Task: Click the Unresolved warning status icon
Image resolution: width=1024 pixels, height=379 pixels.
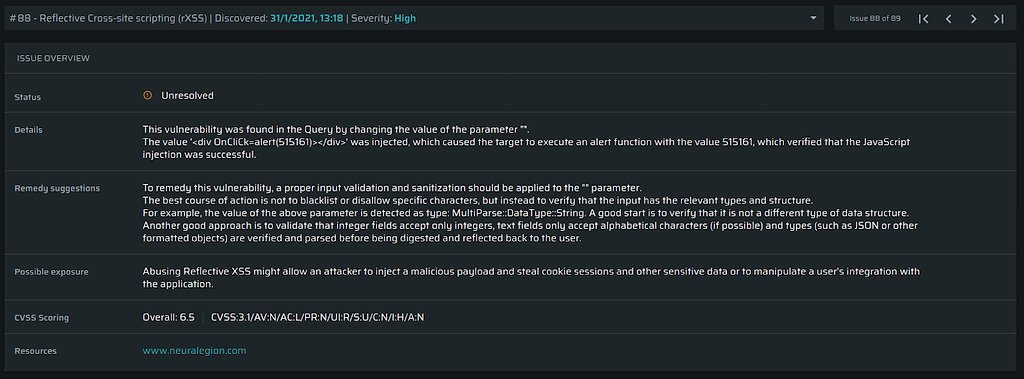Action: coord(147,95)
